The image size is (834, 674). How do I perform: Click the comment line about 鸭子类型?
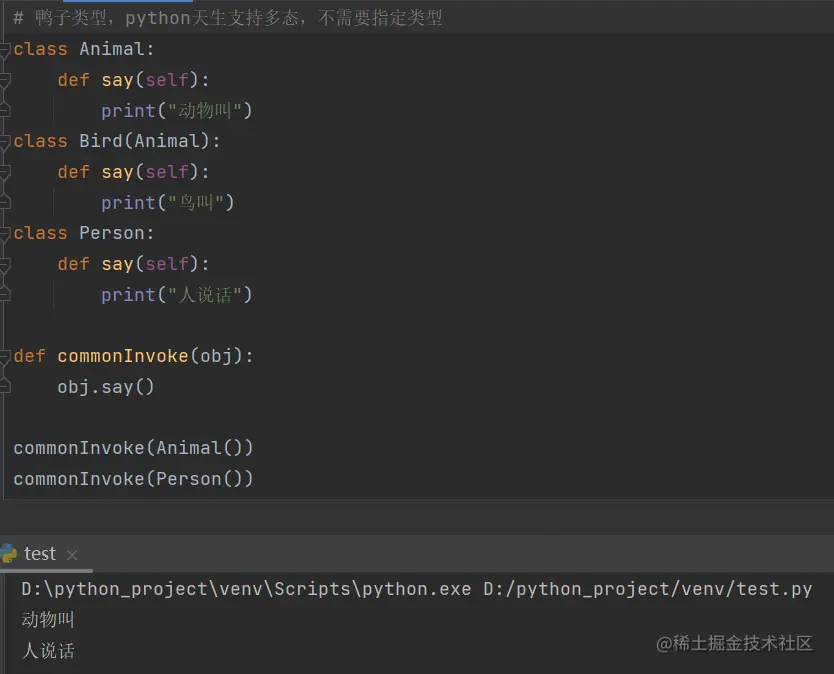tap(228, 18)
